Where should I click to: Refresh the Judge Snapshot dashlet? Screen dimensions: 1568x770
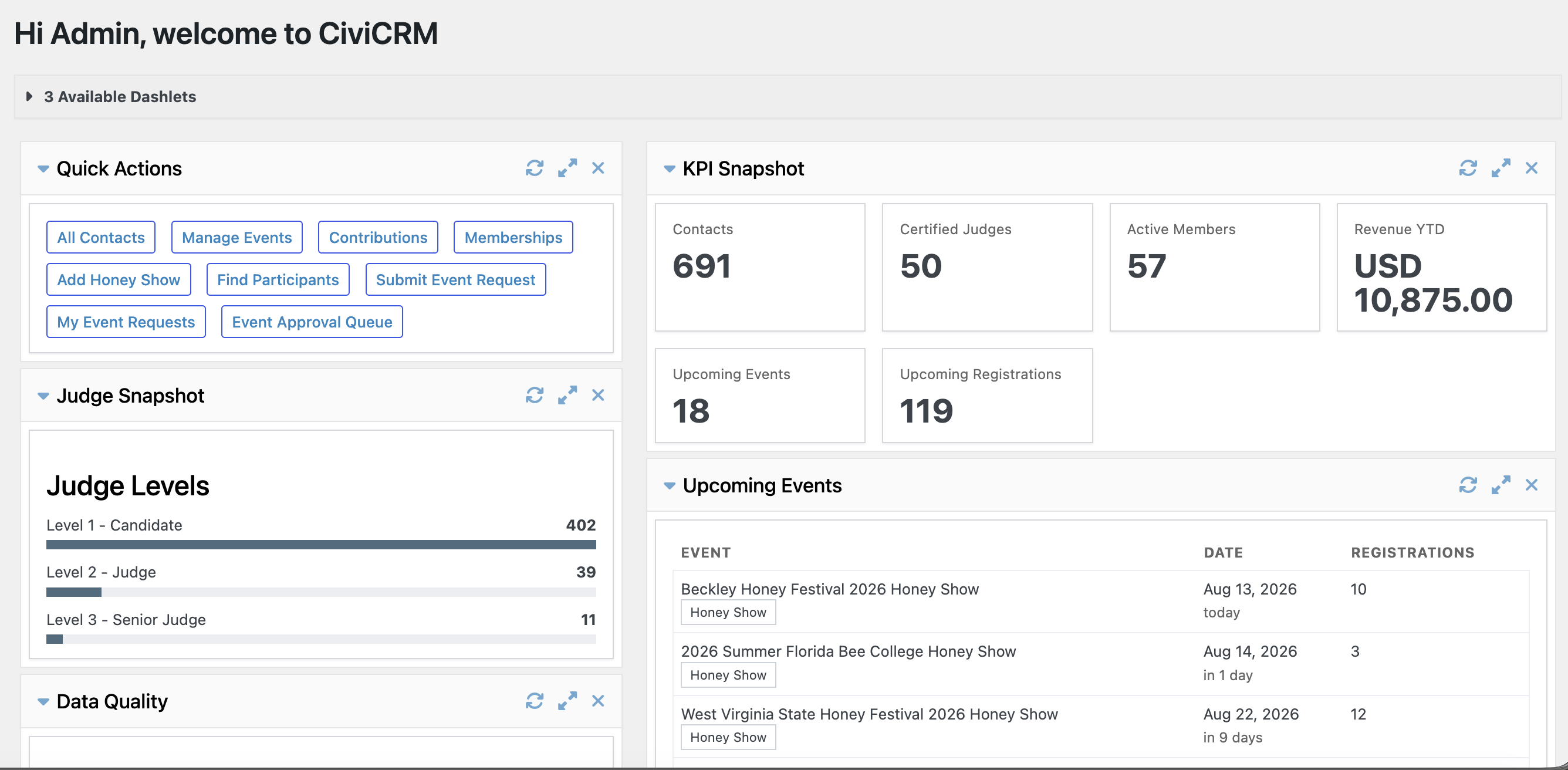point(535,395)
